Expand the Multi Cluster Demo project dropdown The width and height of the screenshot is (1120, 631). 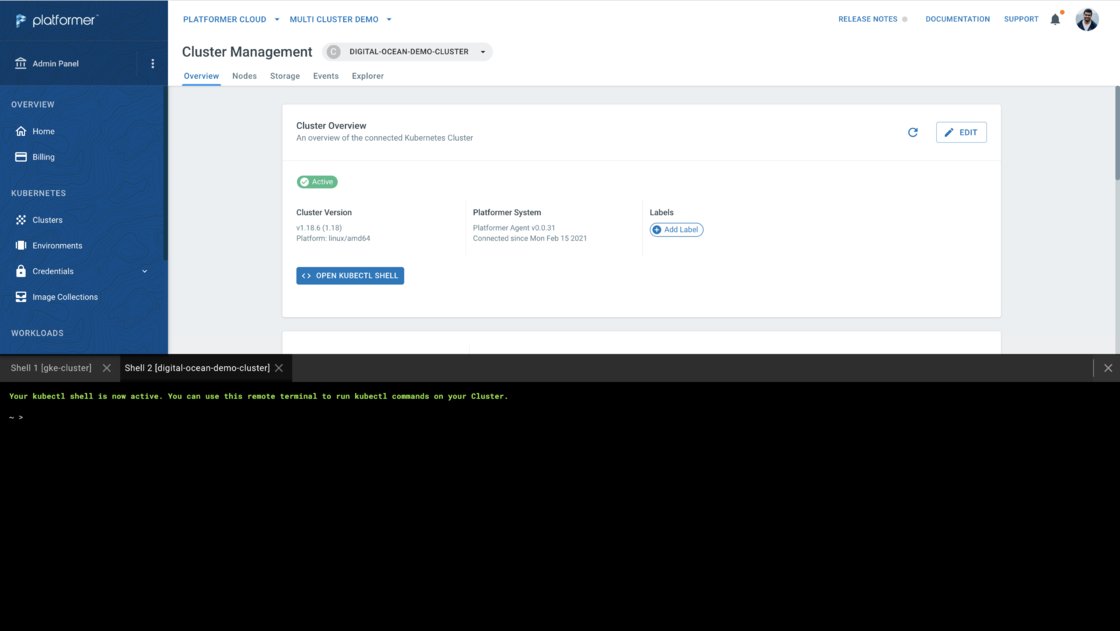click(389, 19)
